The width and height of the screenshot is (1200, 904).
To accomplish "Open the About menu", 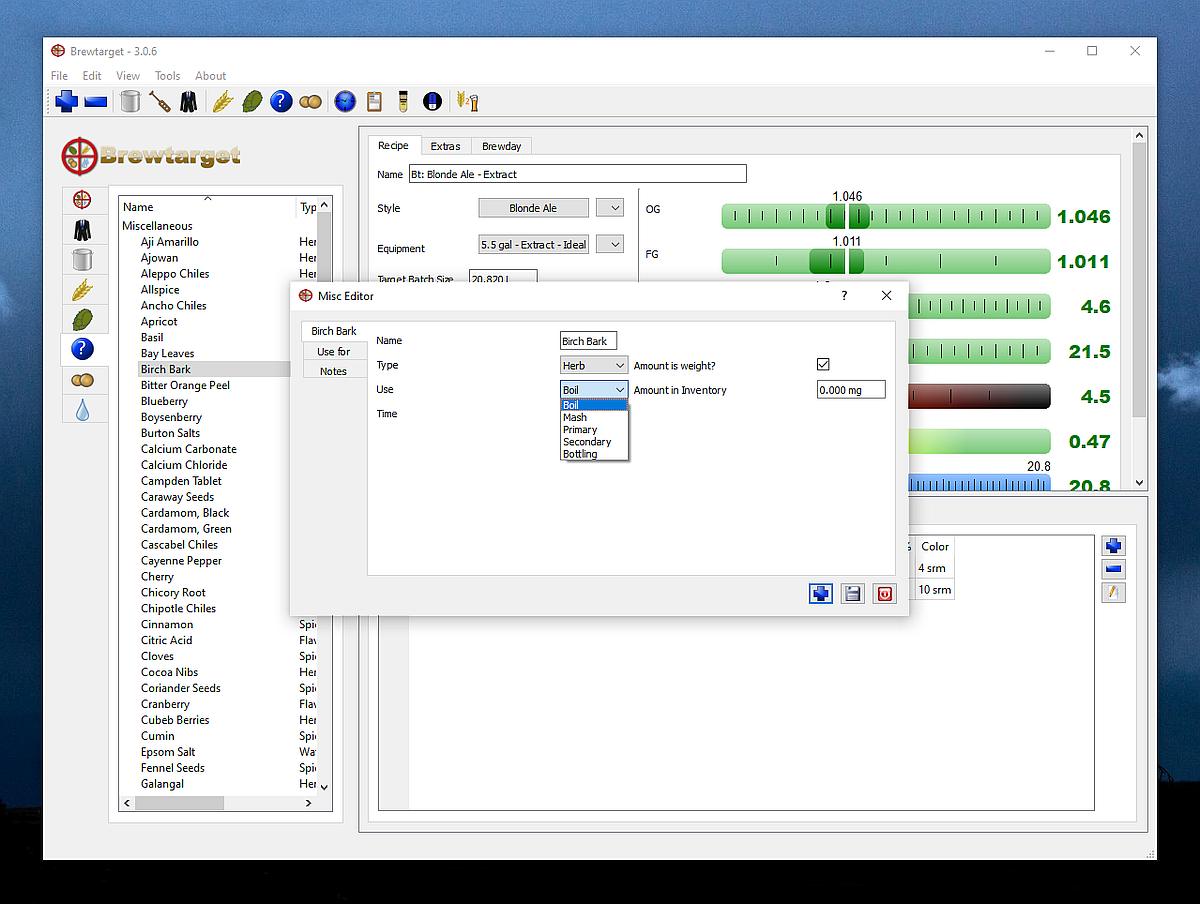I will [211, 76].
